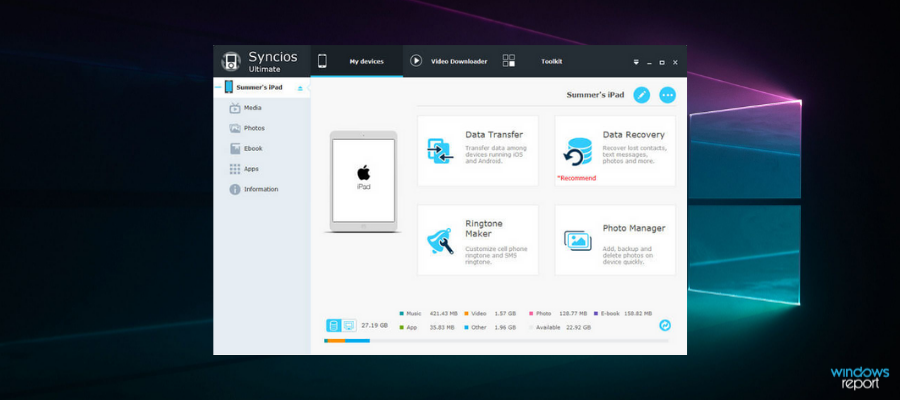The width and height of the screenshot is (900, 400).
Task: Click the Ebook sidebar icon
Action: (x=235, y=149)
